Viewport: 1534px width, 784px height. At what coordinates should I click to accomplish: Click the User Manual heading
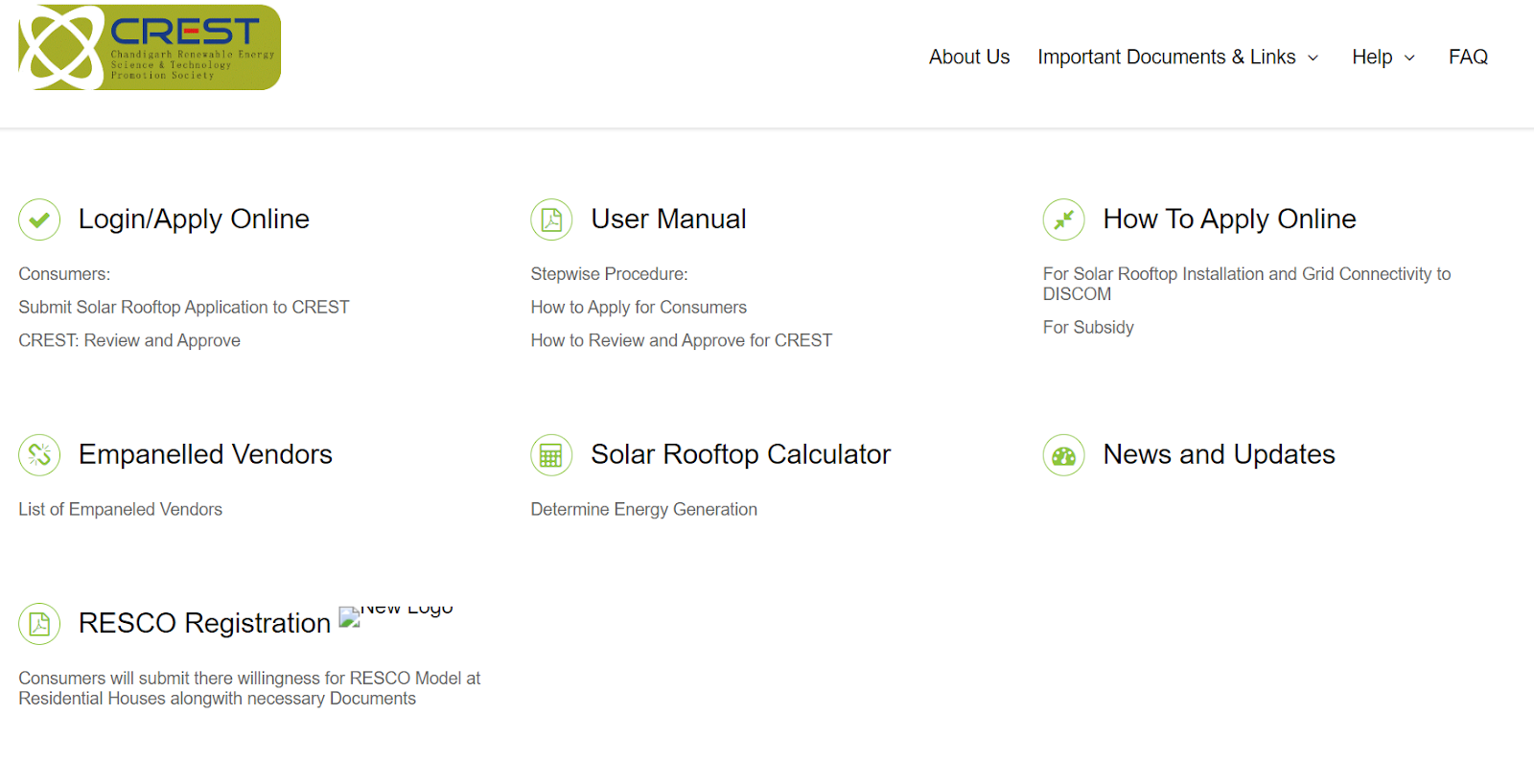coord(668,219)
